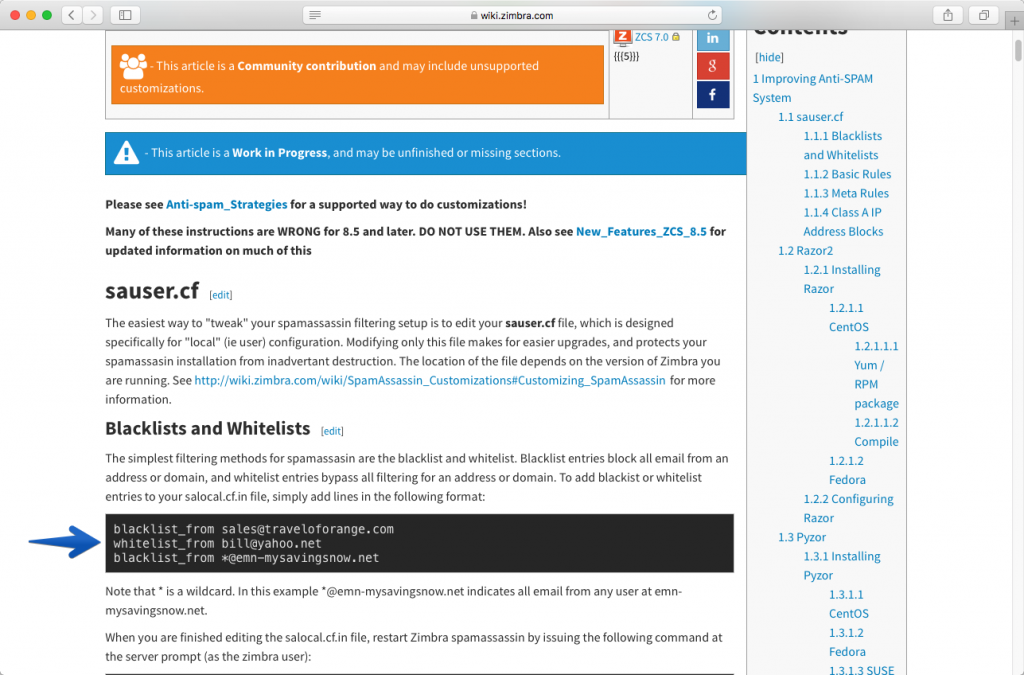Screen dimensions: 1024x675
Task: Follow the SpamAssassin_Customizations wiki URL
Action: pos(430,380)
